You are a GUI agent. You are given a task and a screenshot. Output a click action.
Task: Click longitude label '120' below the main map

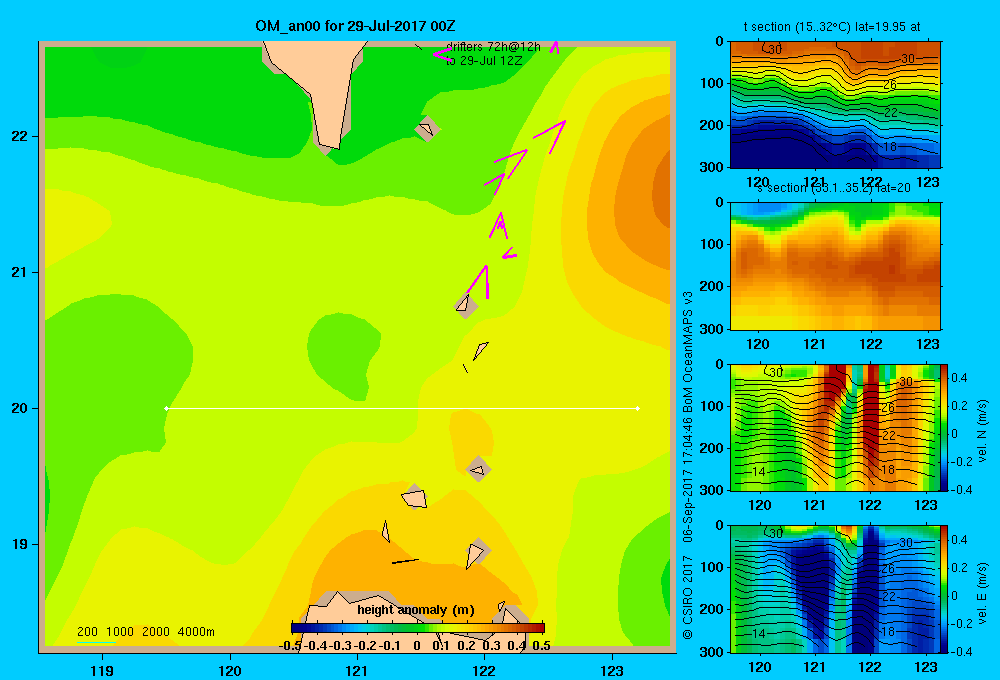point(230,670)
